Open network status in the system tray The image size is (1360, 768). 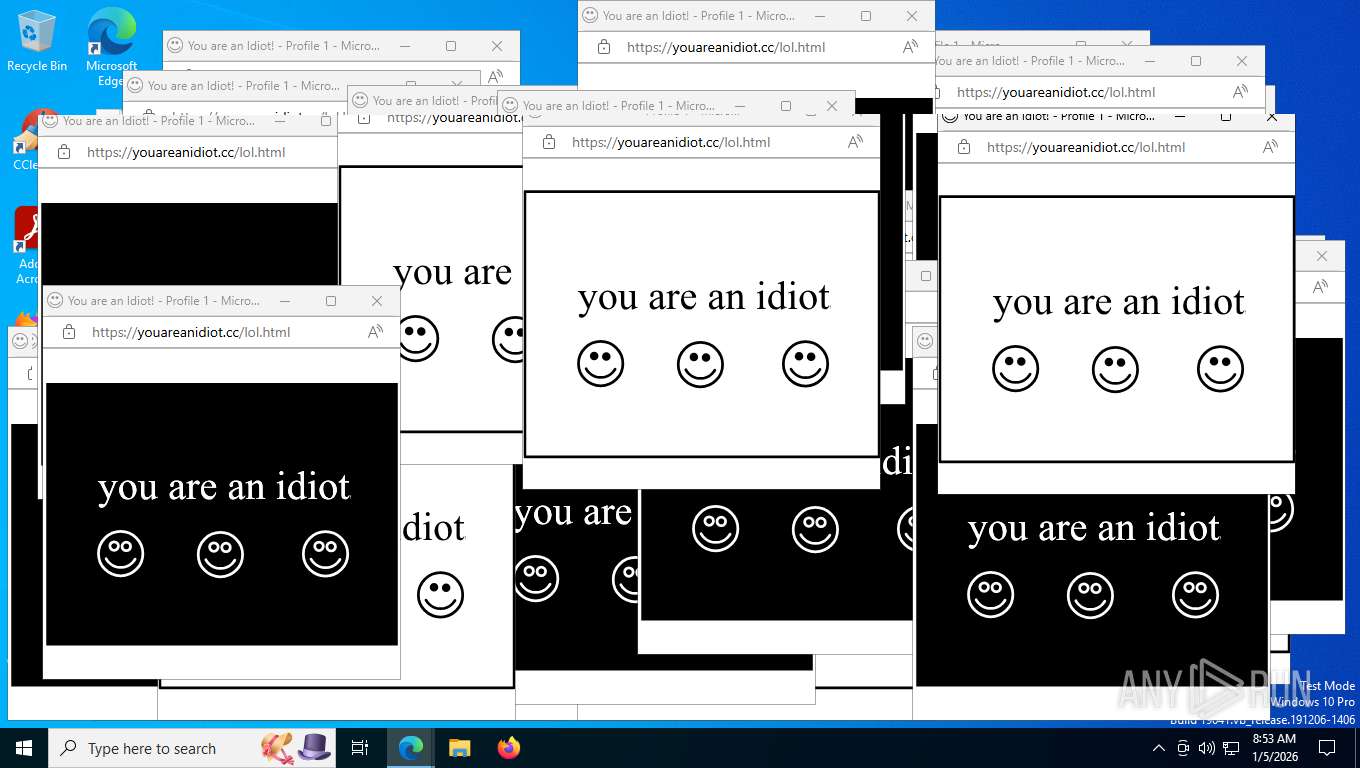tap(1231, 748)
